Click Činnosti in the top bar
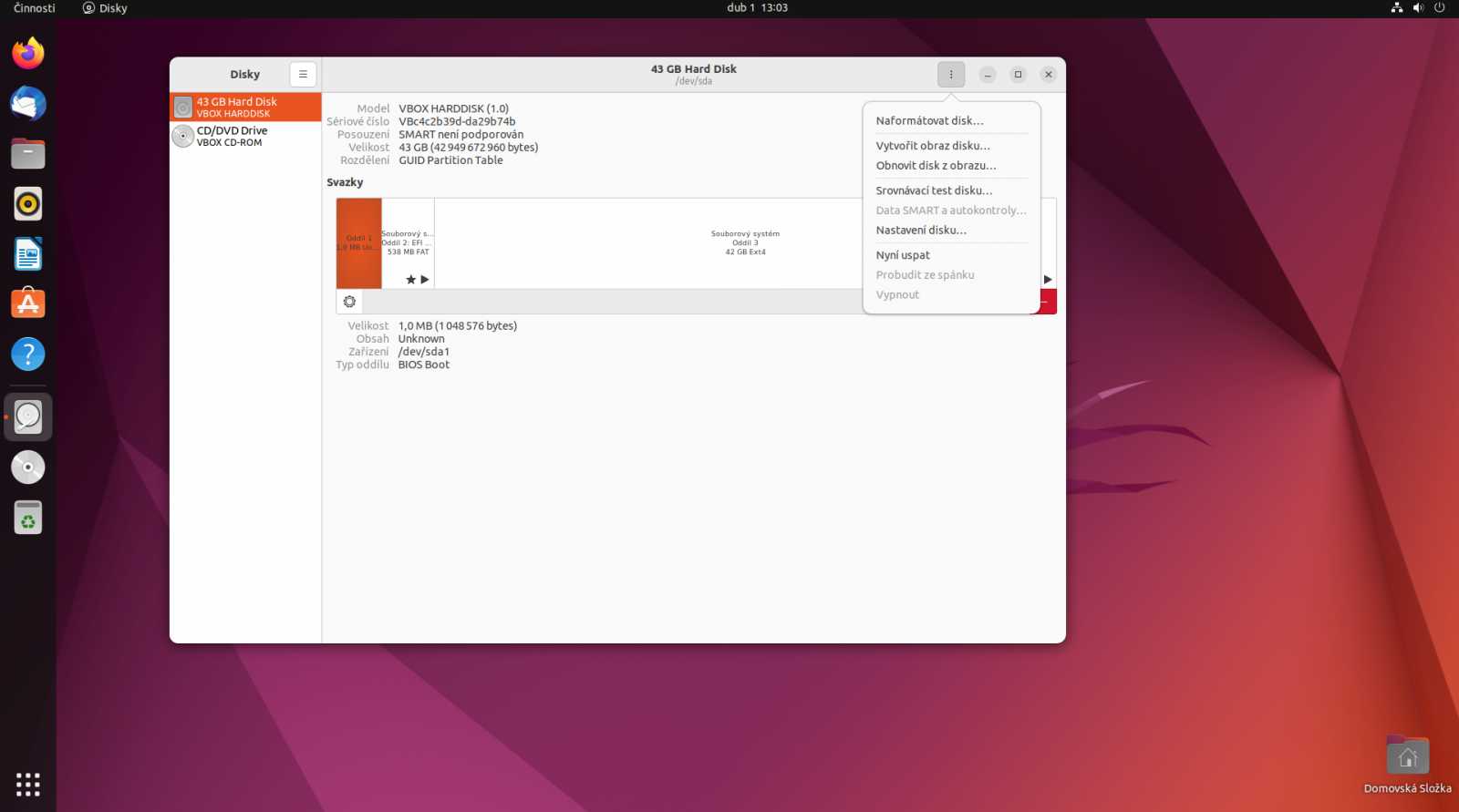1459x812 pixels. click(35, 7)
